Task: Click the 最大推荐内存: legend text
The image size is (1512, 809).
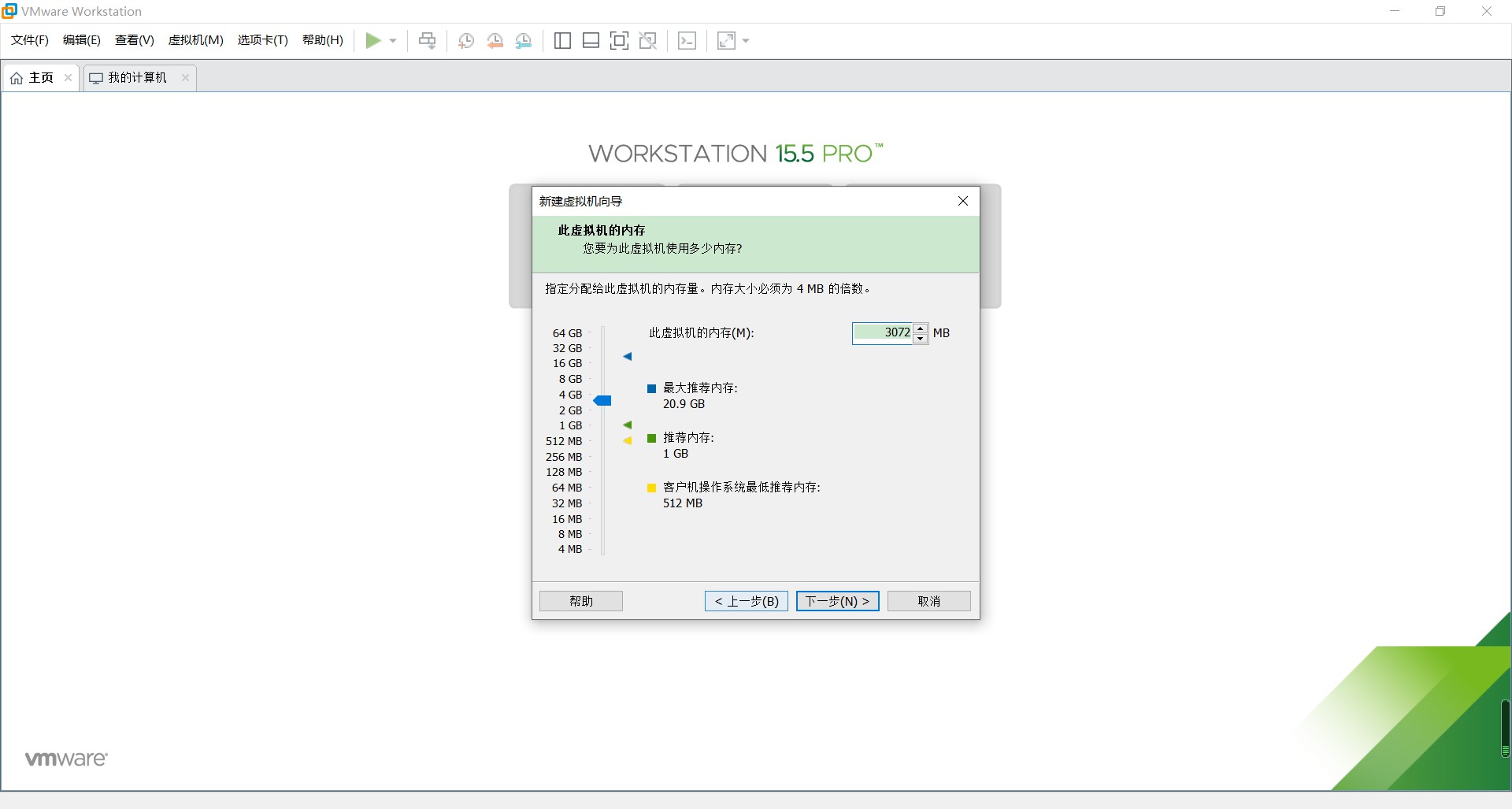Action: coord(700,388)
